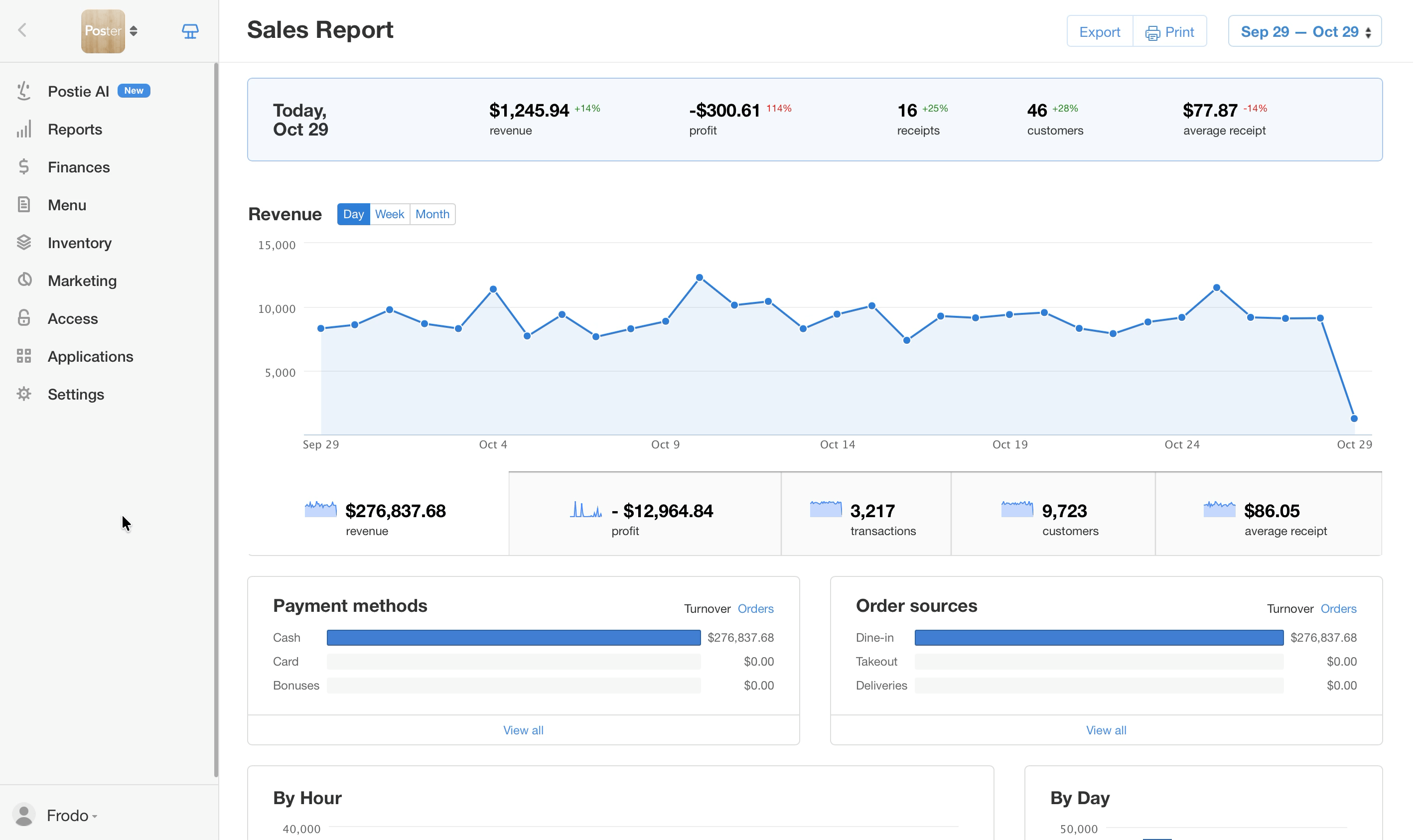Image resolution: width=1419 pixels, height=840 pixels.
Task: Open the Sep 29 — Oct 29 date range picker
Action: [1305, 31]
